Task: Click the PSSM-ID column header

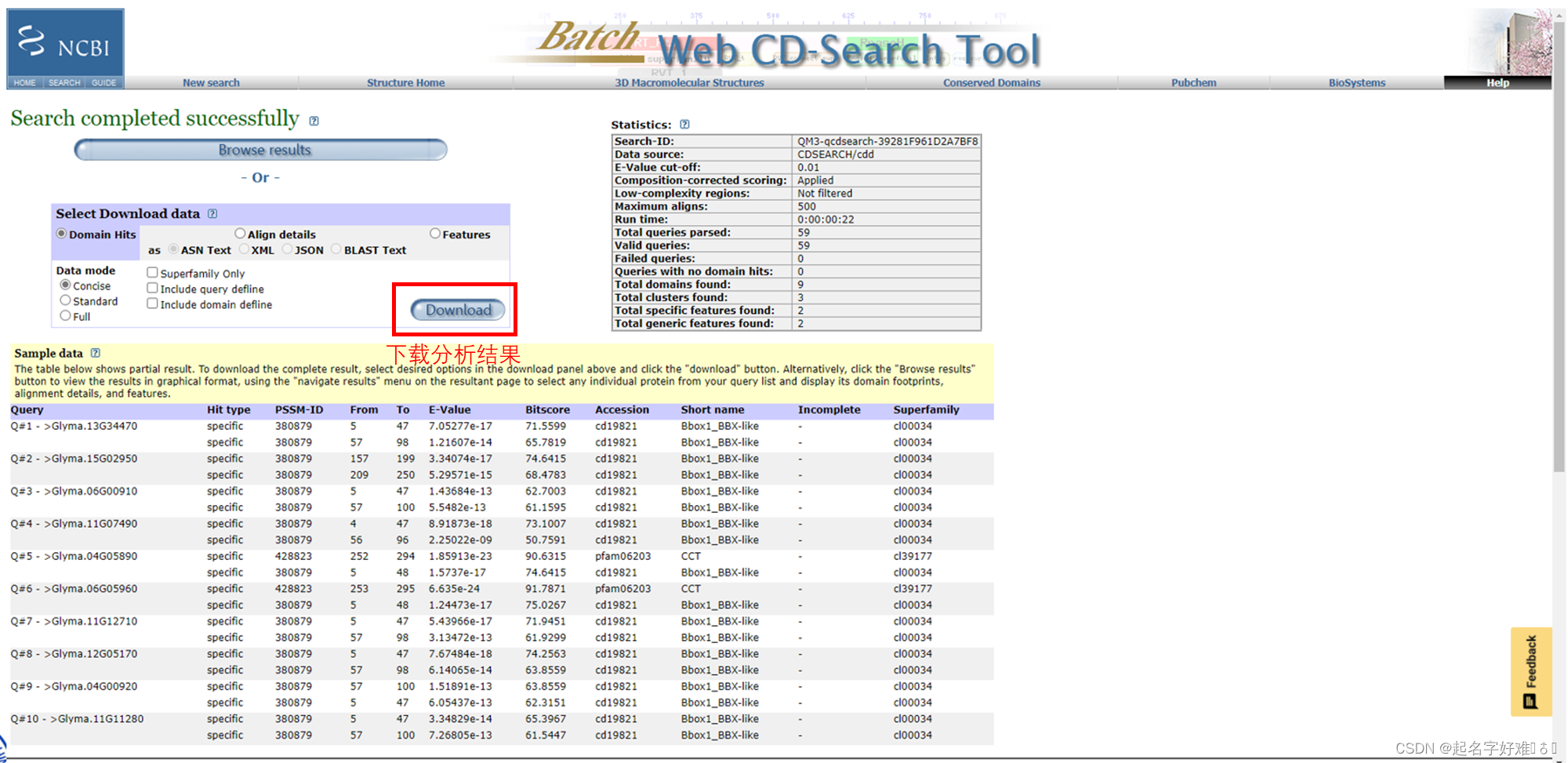Action: [x=299, y=409]
